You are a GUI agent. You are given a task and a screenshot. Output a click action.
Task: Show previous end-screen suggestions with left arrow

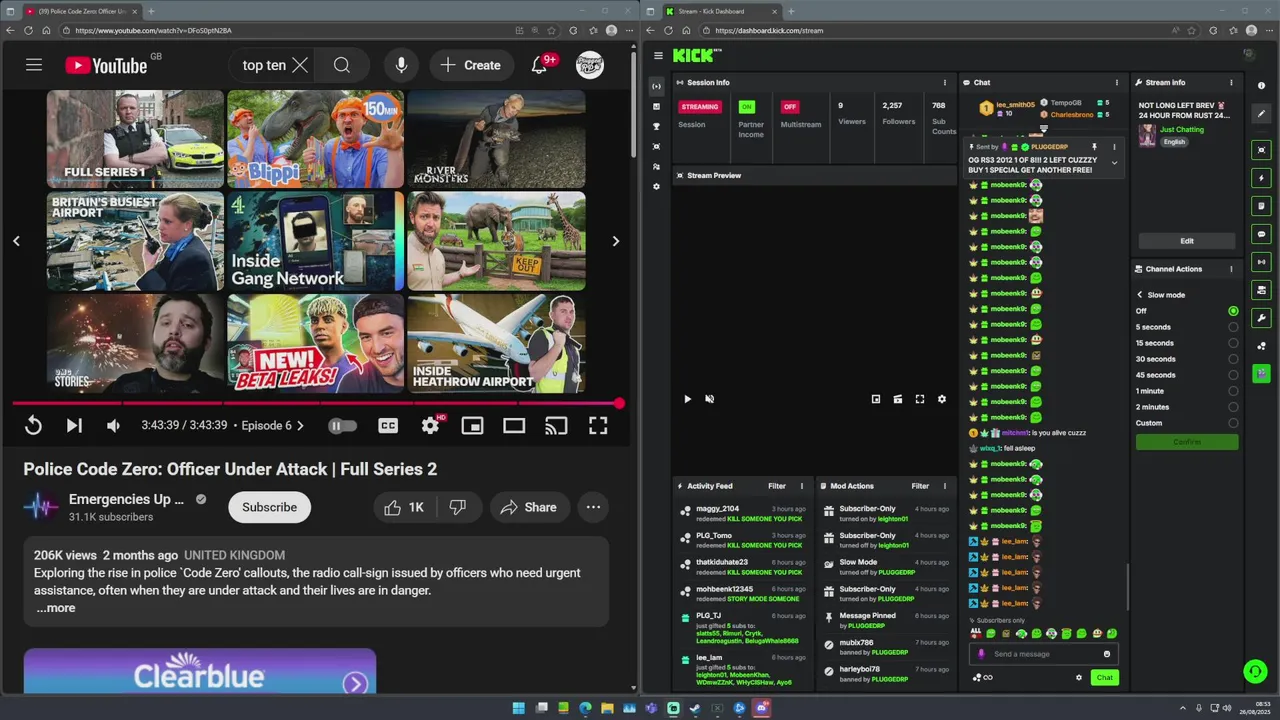16,241
